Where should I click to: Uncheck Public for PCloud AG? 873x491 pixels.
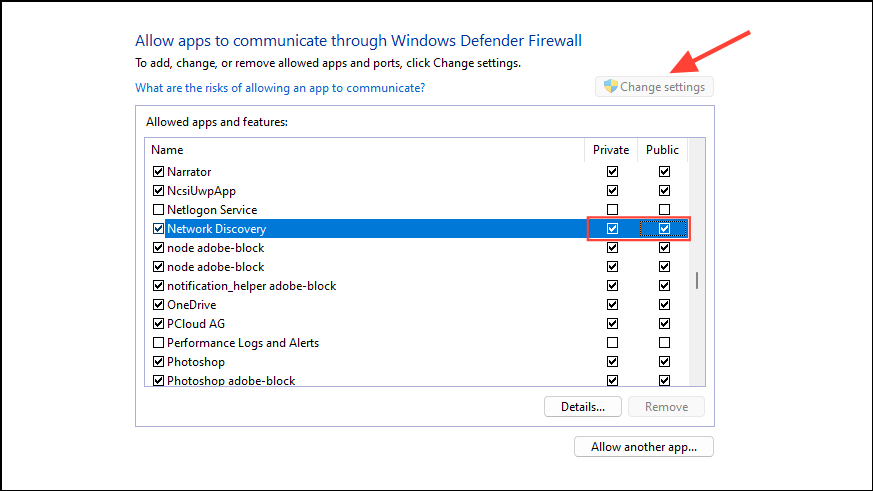click(x=664, y=323)
